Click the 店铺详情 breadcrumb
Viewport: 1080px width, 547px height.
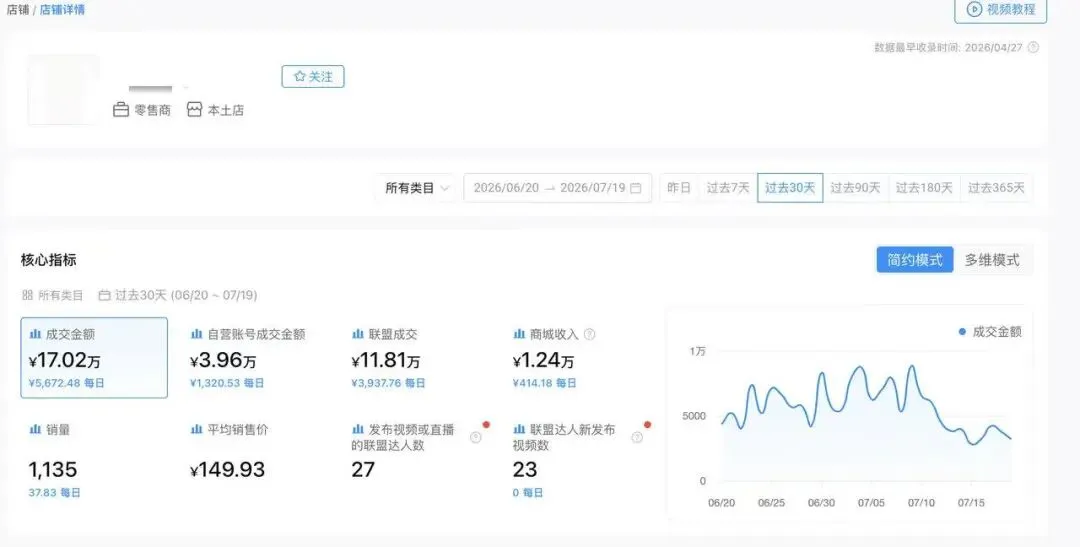click(x=62, y=10)
